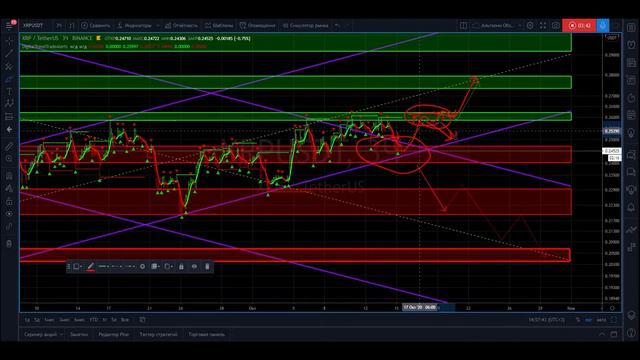
Task: Open visual order dropdown in floating toolbar
Action: click(x=155, y=267)
